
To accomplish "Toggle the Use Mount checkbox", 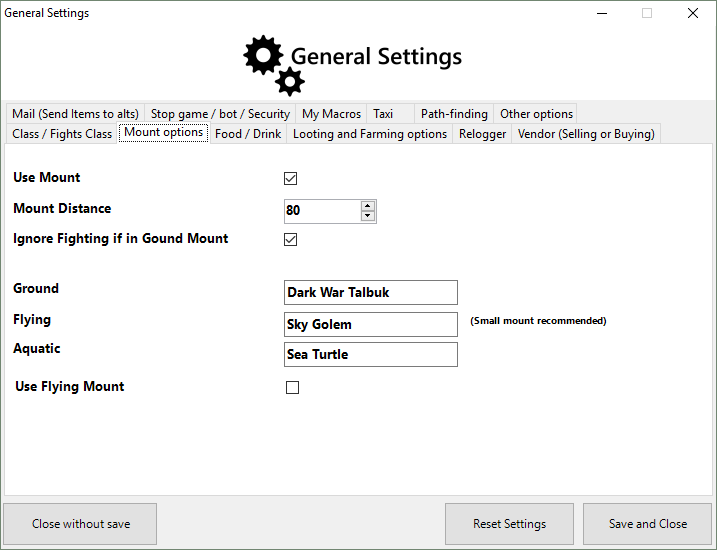I will 291,179.
